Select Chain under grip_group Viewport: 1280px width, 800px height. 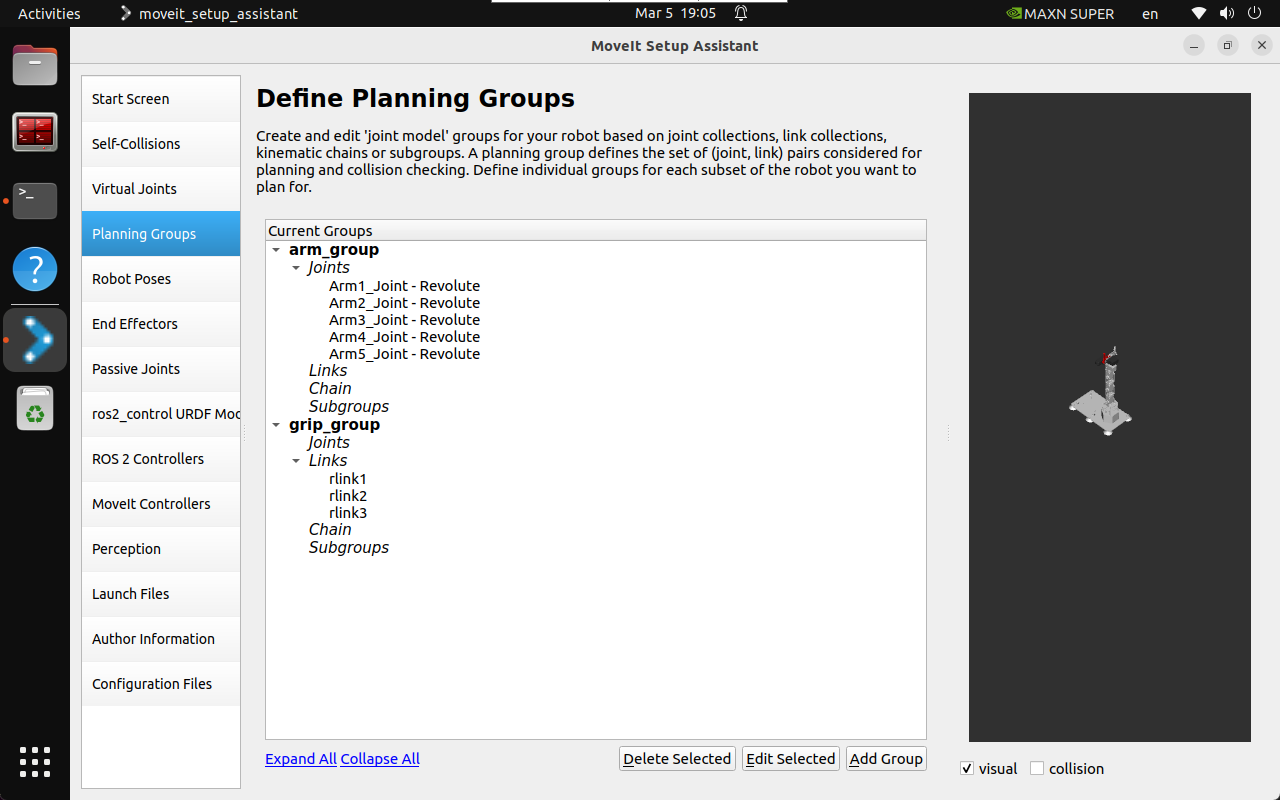click(330, 530)
